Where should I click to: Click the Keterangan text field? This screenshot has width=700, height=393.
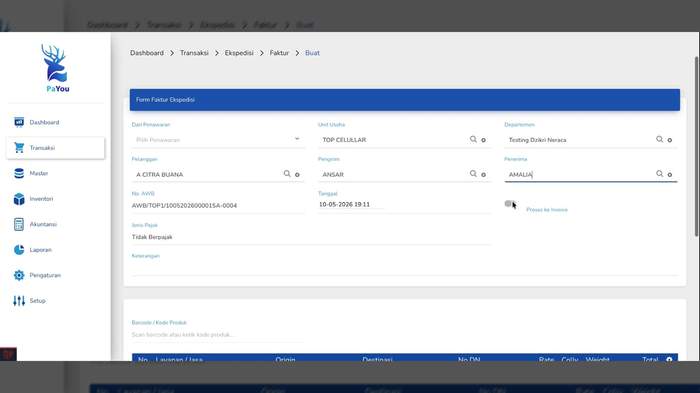tap(404, 268)
